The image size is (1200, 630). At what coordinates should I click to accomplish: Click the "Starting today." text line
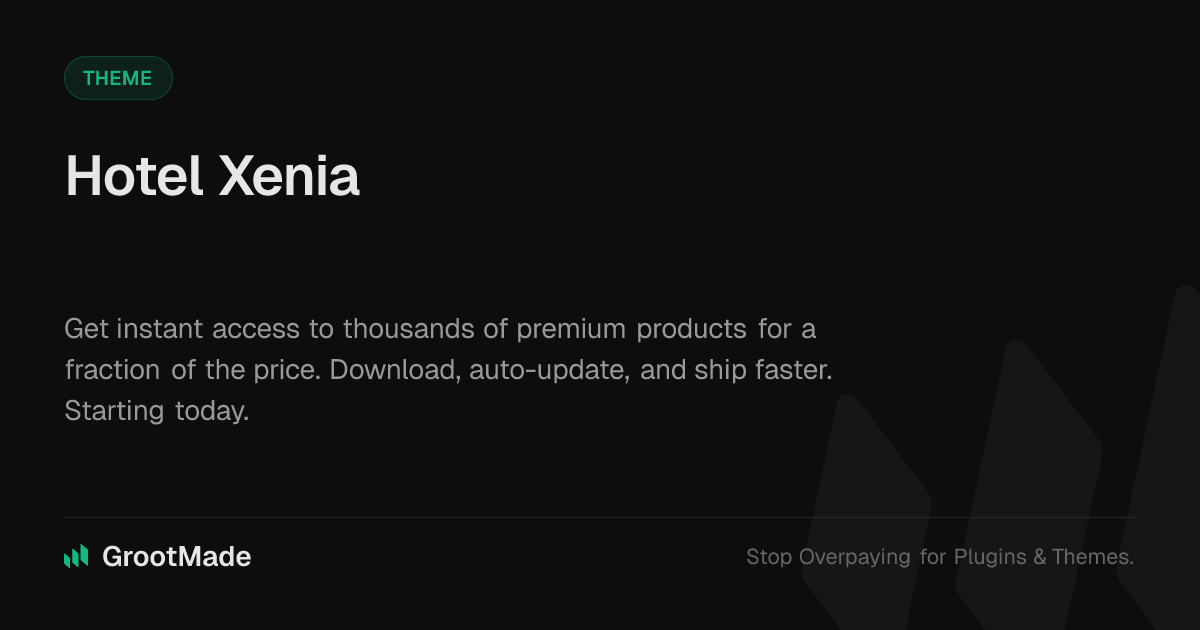point(157,410)
